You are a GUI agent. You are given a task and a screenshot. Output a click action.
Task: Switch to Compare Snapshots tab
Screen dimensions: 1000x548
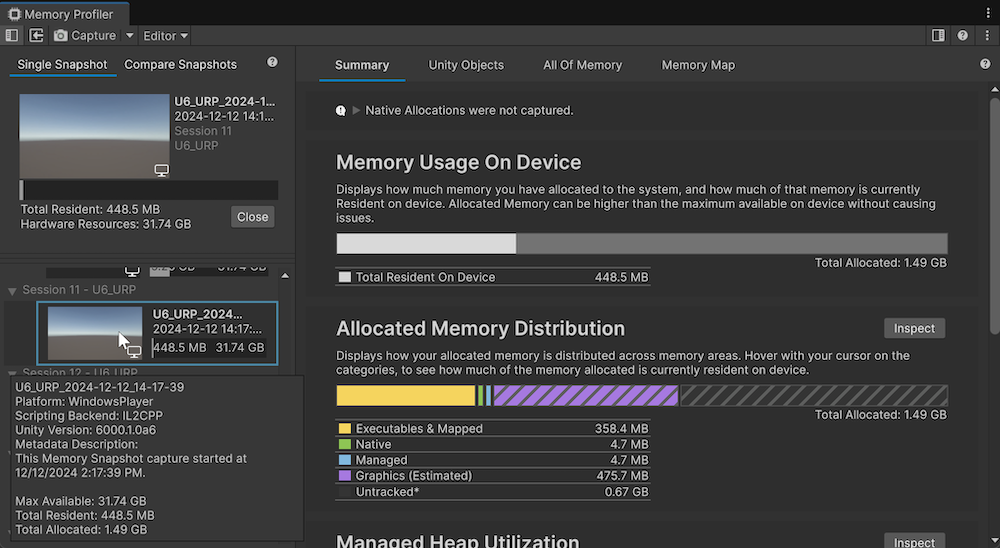coord(180,64)
